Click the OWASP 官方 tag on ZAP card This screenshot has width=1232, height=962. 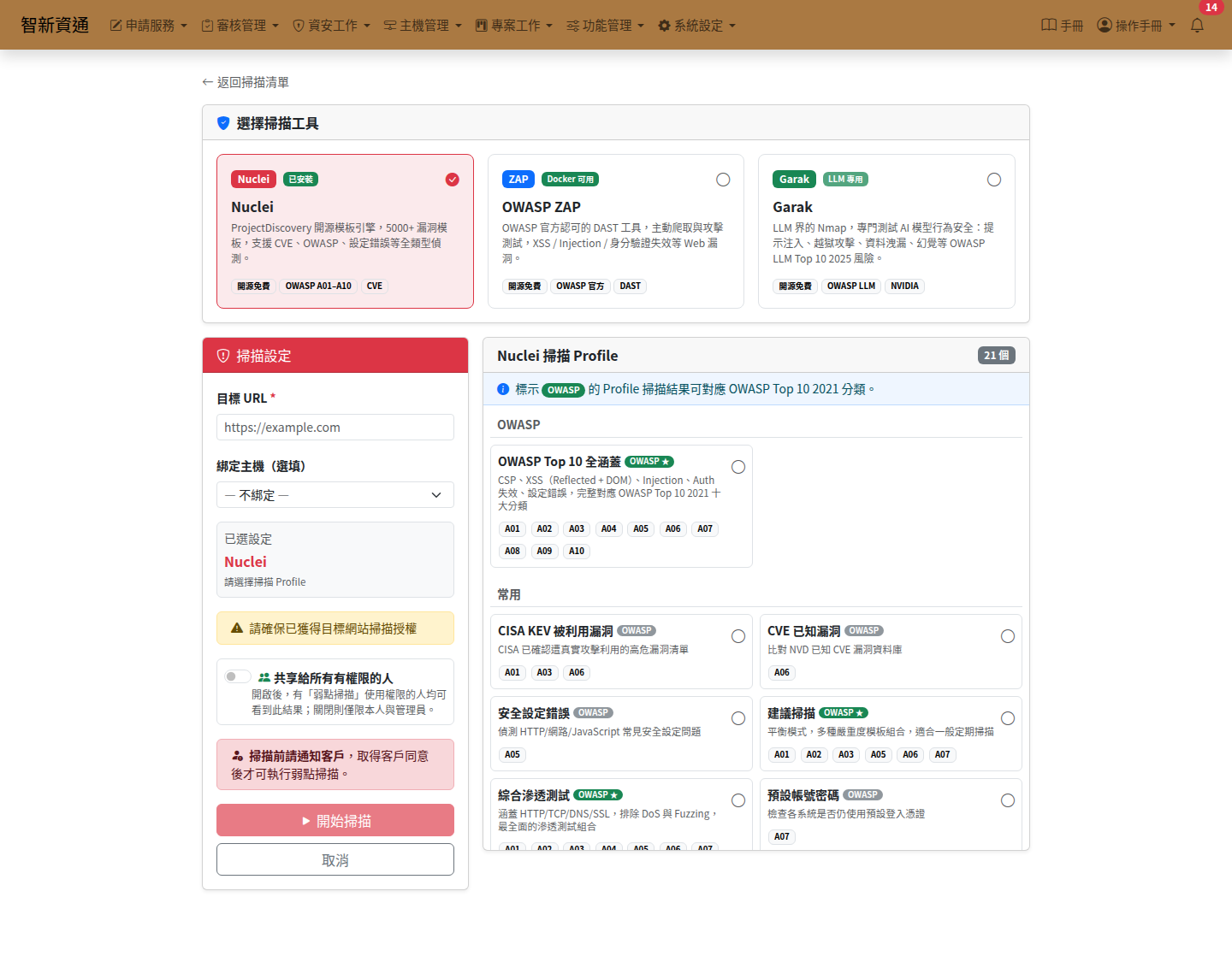[580, 286]
